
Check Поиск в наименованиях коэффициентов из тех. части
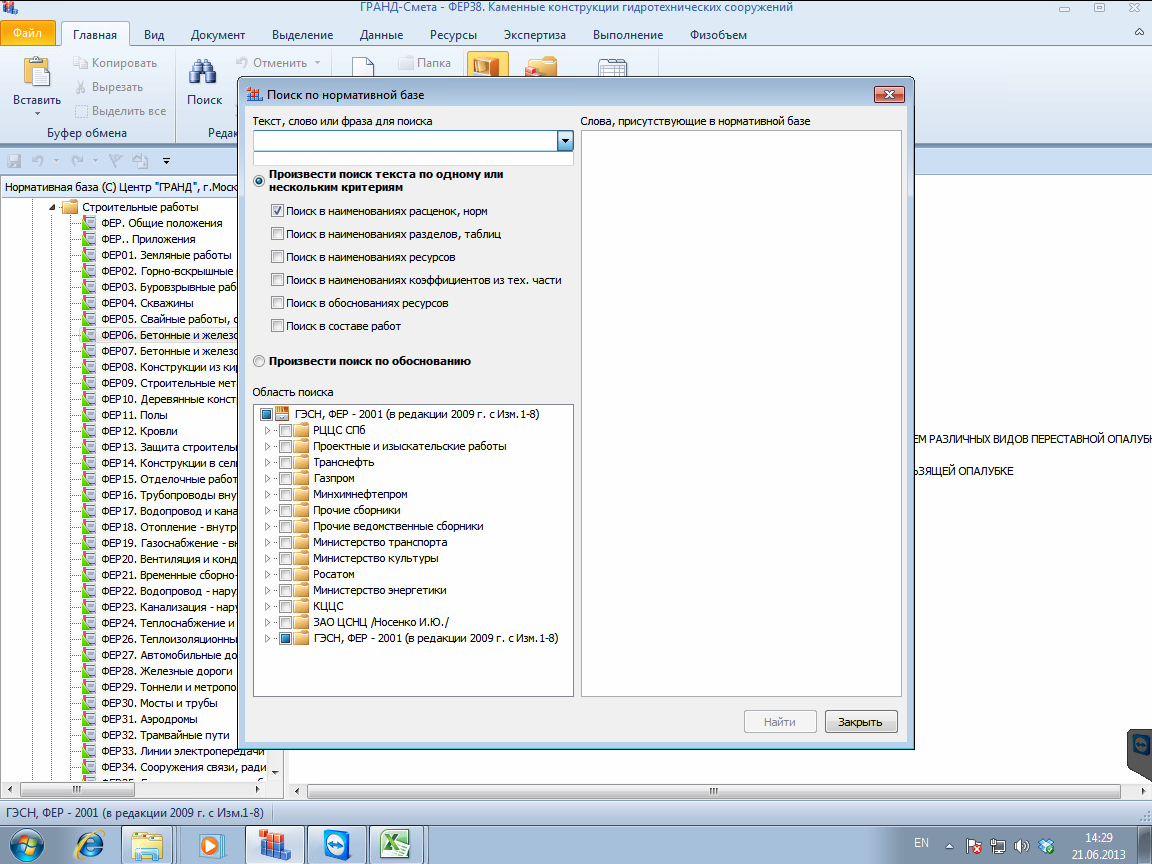(x=277, y=280)
